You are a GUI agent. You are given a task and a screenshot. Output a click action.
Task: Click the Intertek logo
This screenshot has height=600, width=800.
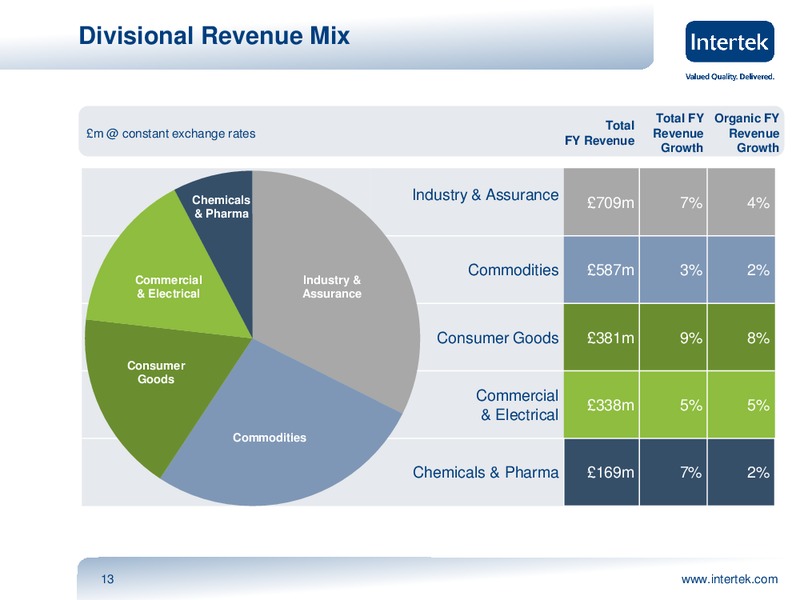[x=730, y=41]
